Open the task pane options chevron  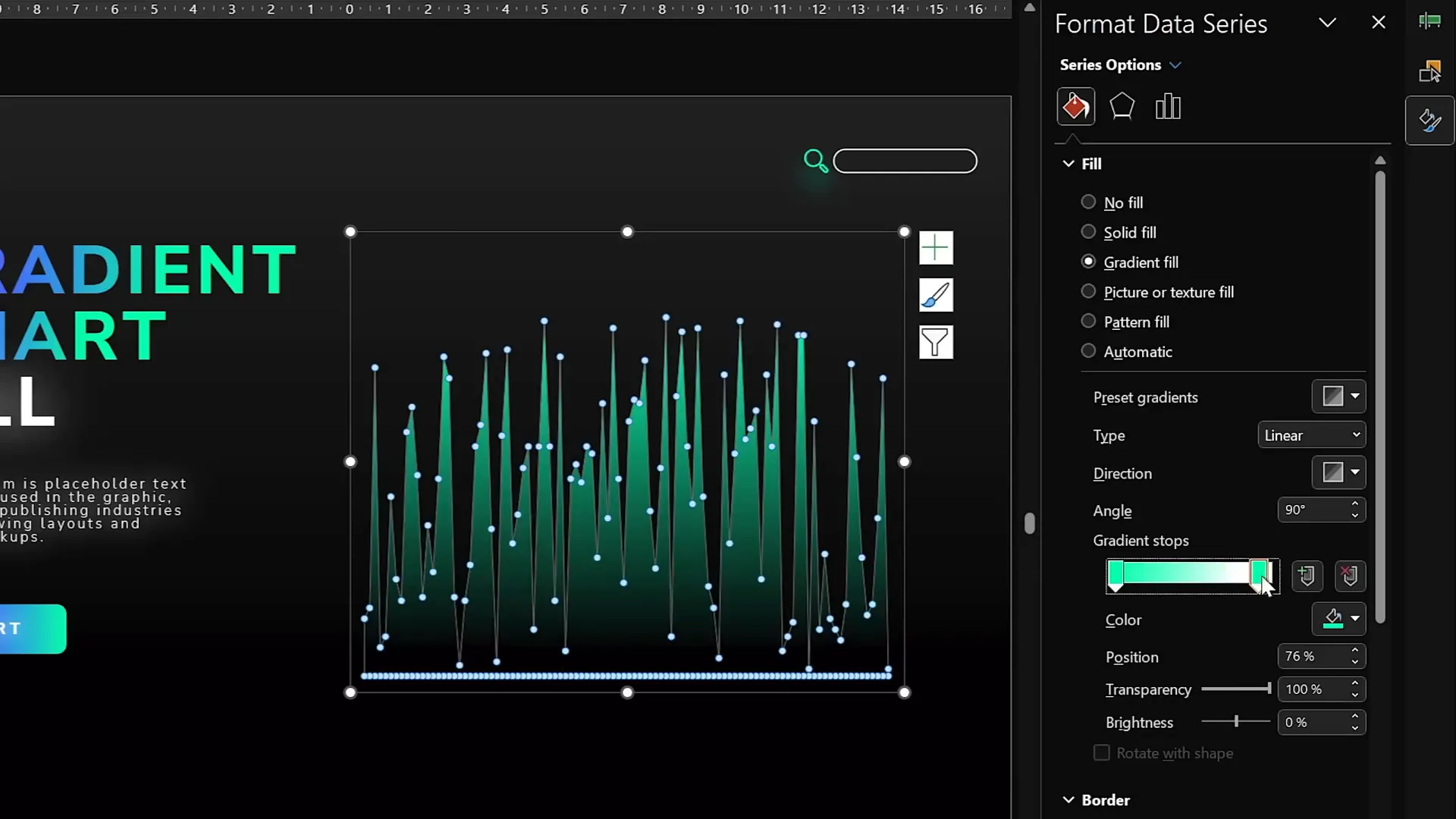pos(1327,23)
